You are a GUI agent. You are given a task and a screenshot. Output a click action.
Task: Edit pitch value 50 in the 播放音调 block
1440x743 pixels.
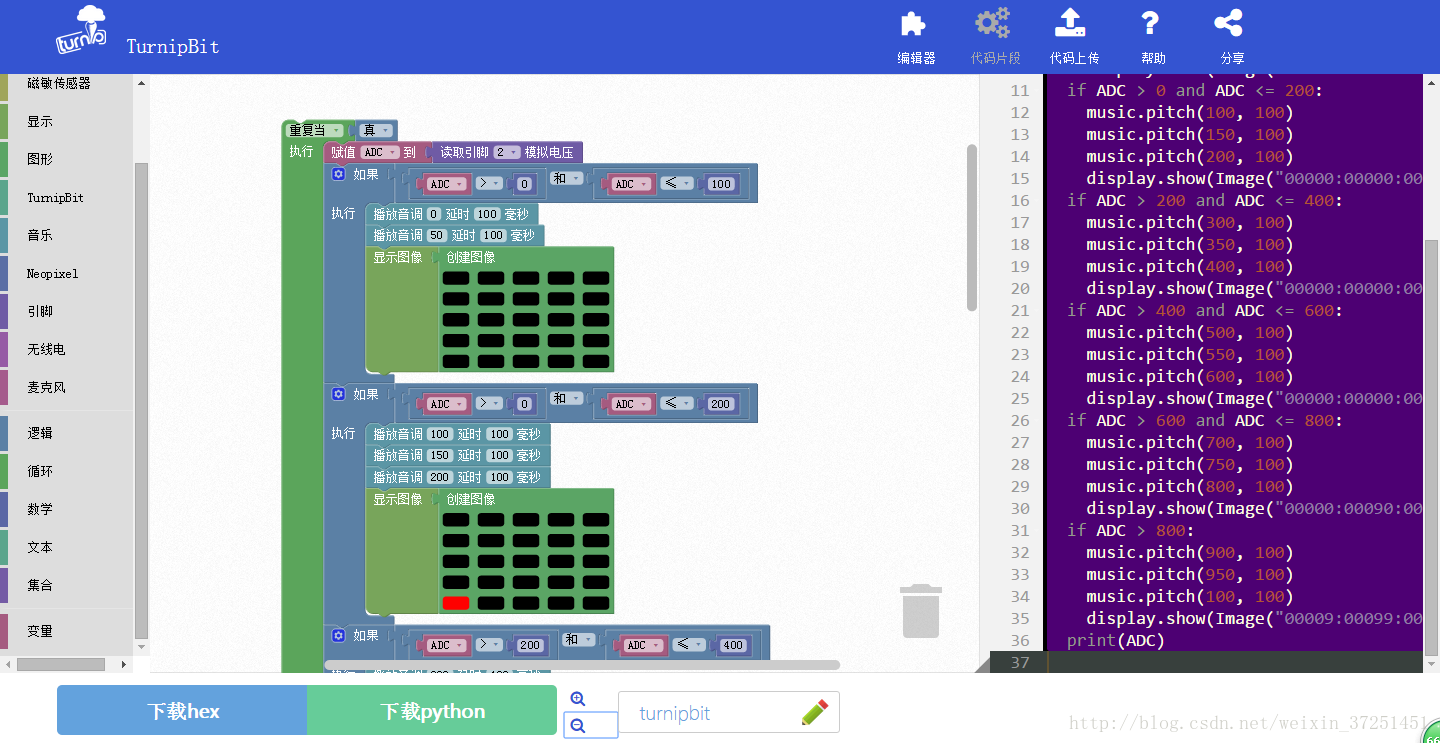point(437,235)
